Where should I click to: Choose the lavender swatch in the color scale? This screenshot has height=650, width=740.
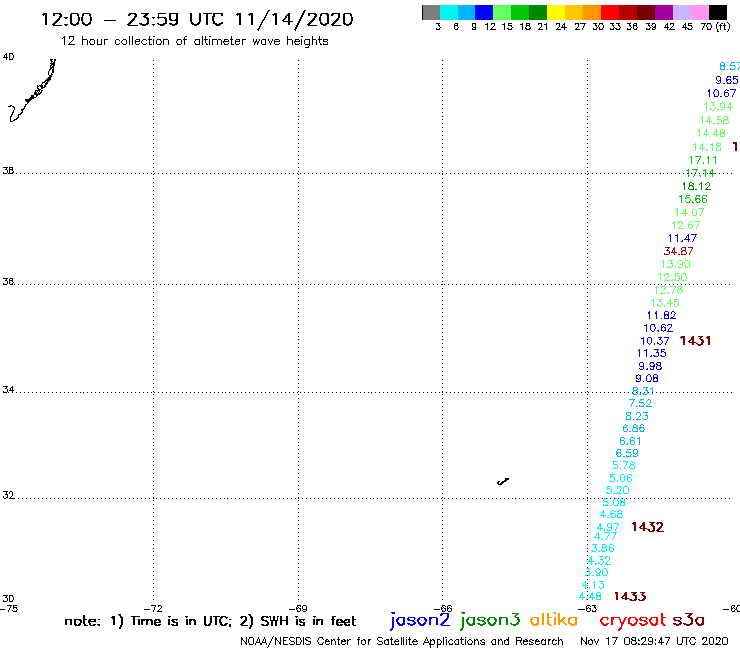click(x=681, y=12)
